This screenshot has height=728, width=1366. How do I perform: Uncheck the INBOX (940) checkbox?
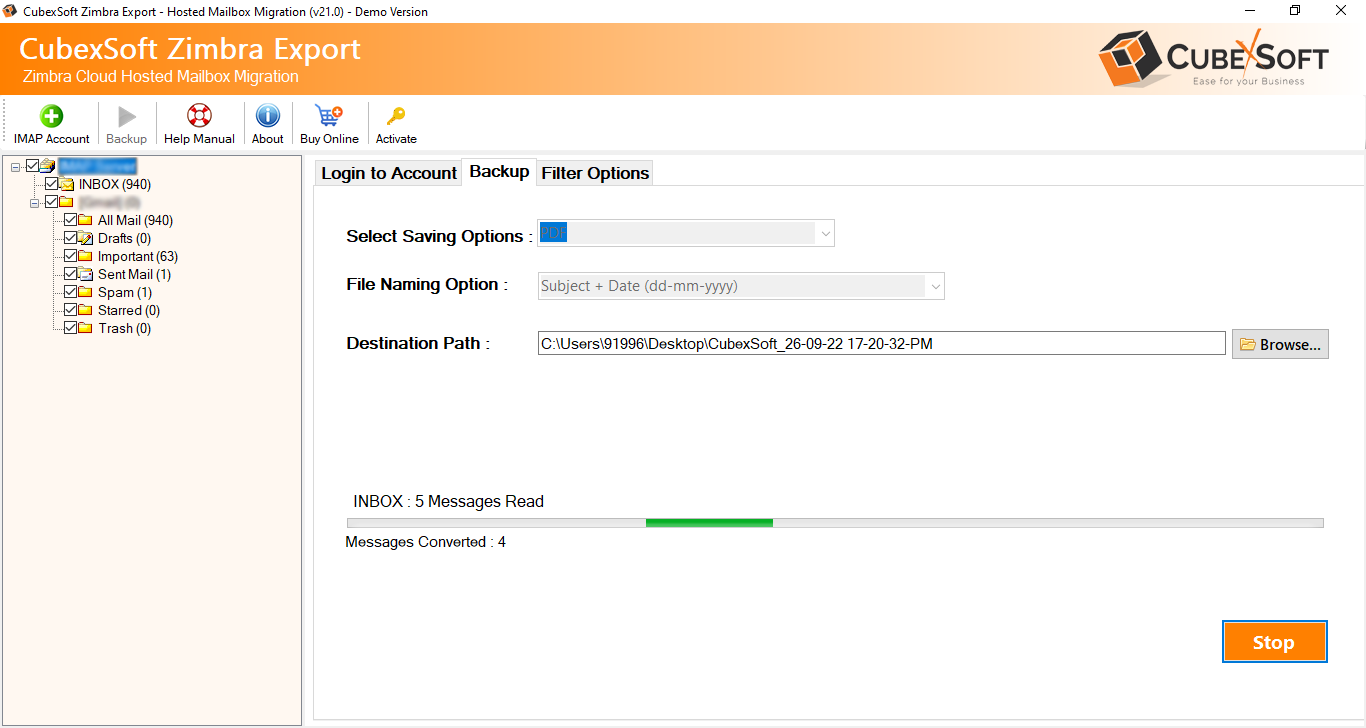pyautogui.click(x=52, y=184)
